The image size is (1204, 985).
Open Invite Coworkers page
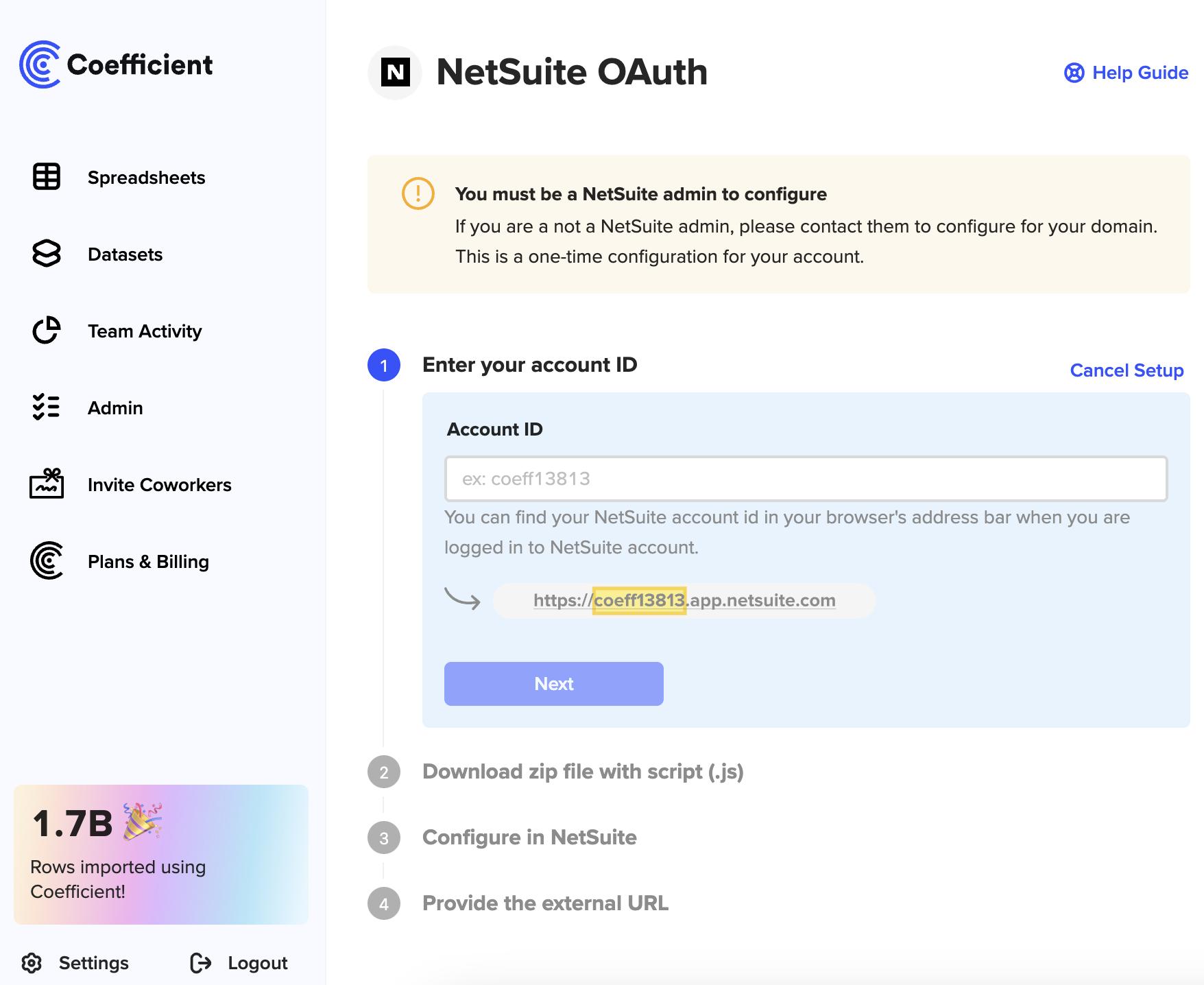click(160, 485)
